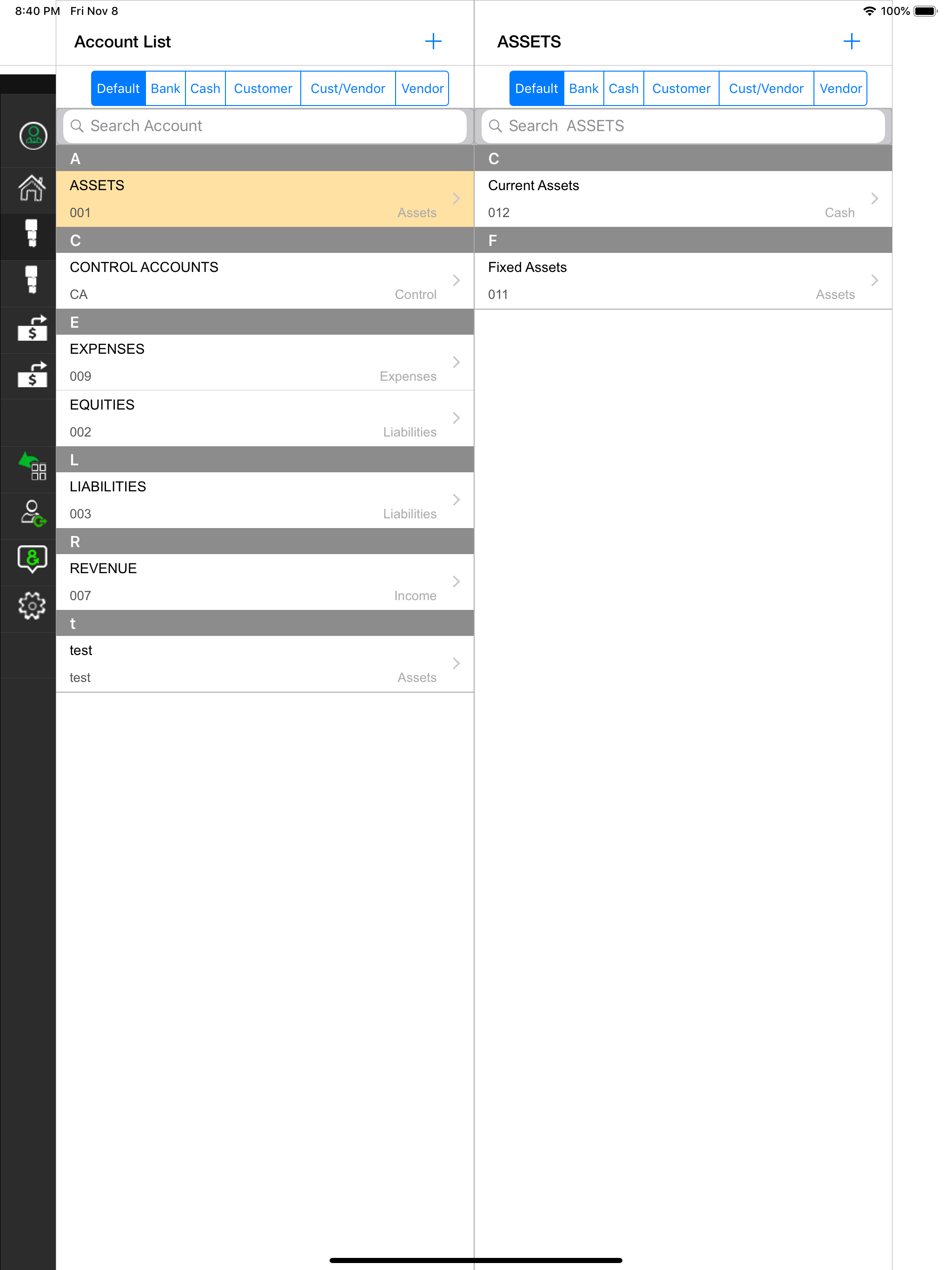Expand the EXPENSES row chevron
Viewport: 952px width, 1270px height.
[x=456, y=362]
